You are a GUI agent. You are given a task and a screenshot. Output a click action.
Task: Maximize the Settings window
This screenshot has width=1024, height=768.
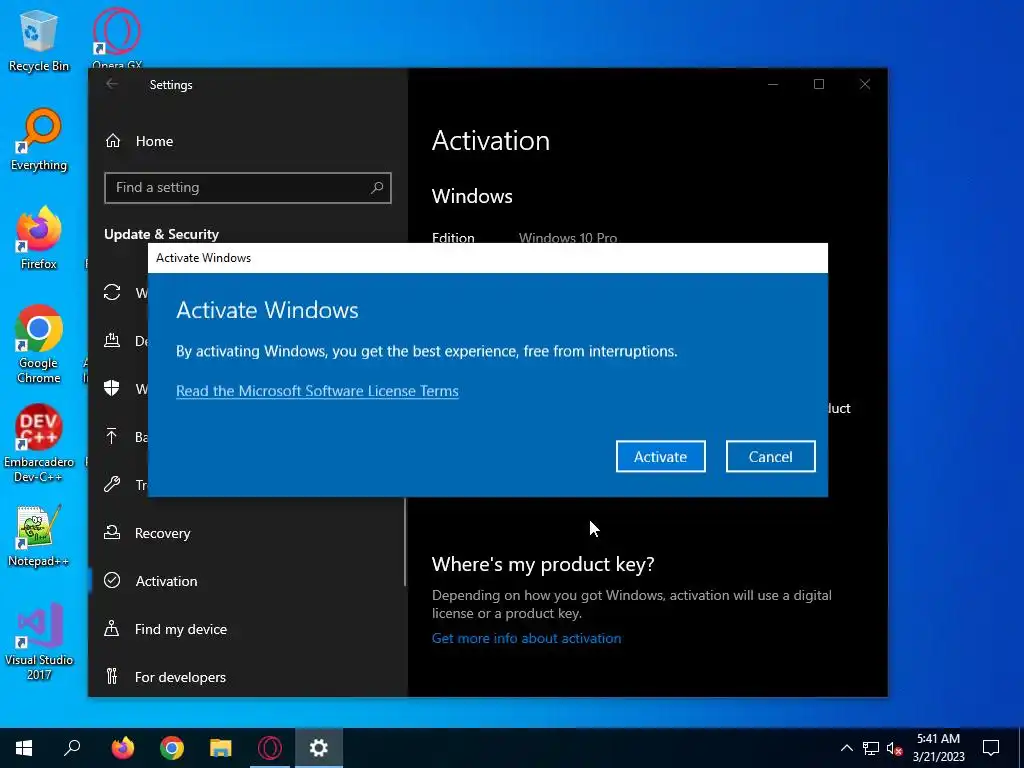[x=819, y=84]
